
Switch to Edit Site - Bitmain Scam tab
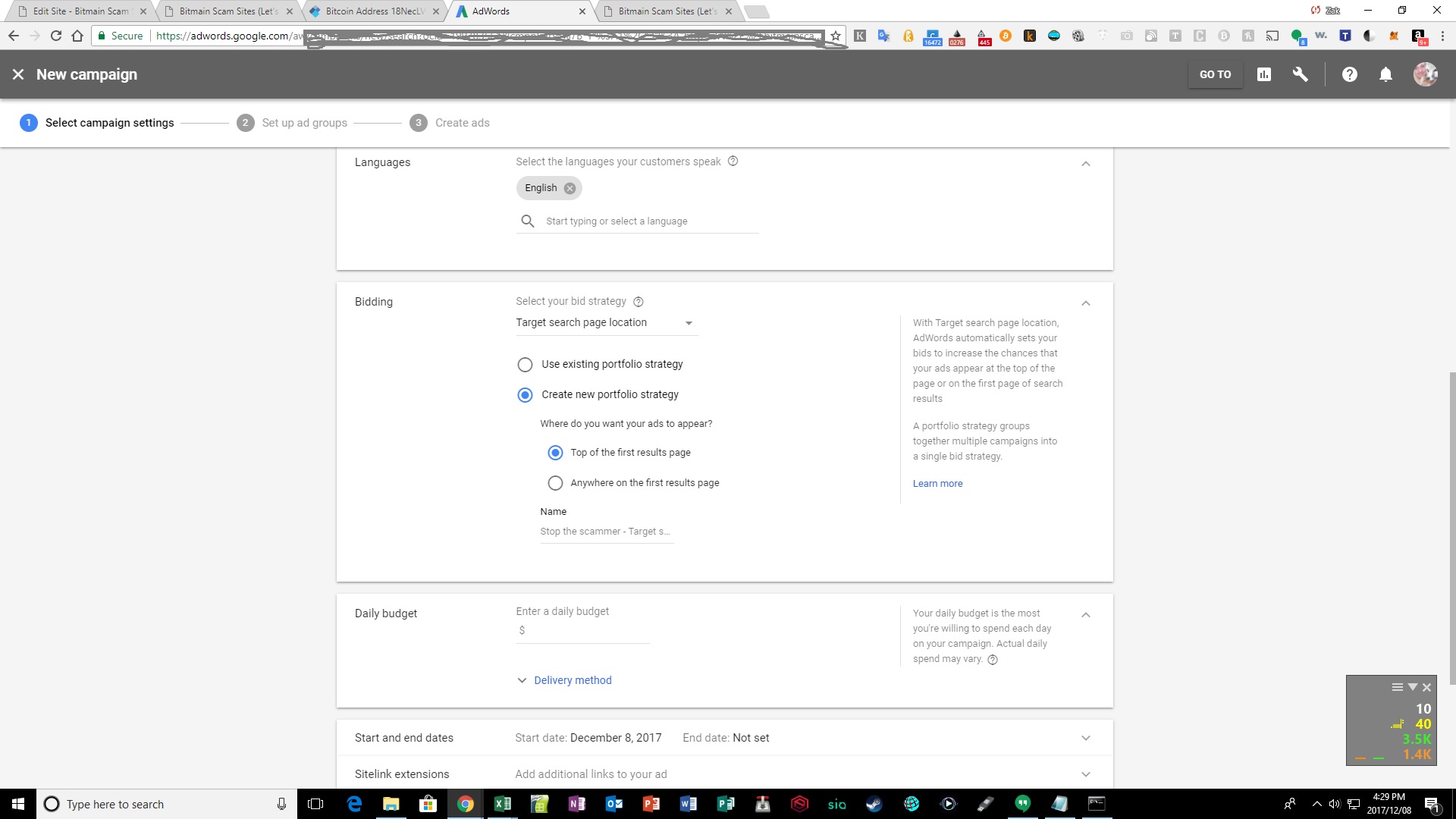pyautogui.click(x=80, y=11)
